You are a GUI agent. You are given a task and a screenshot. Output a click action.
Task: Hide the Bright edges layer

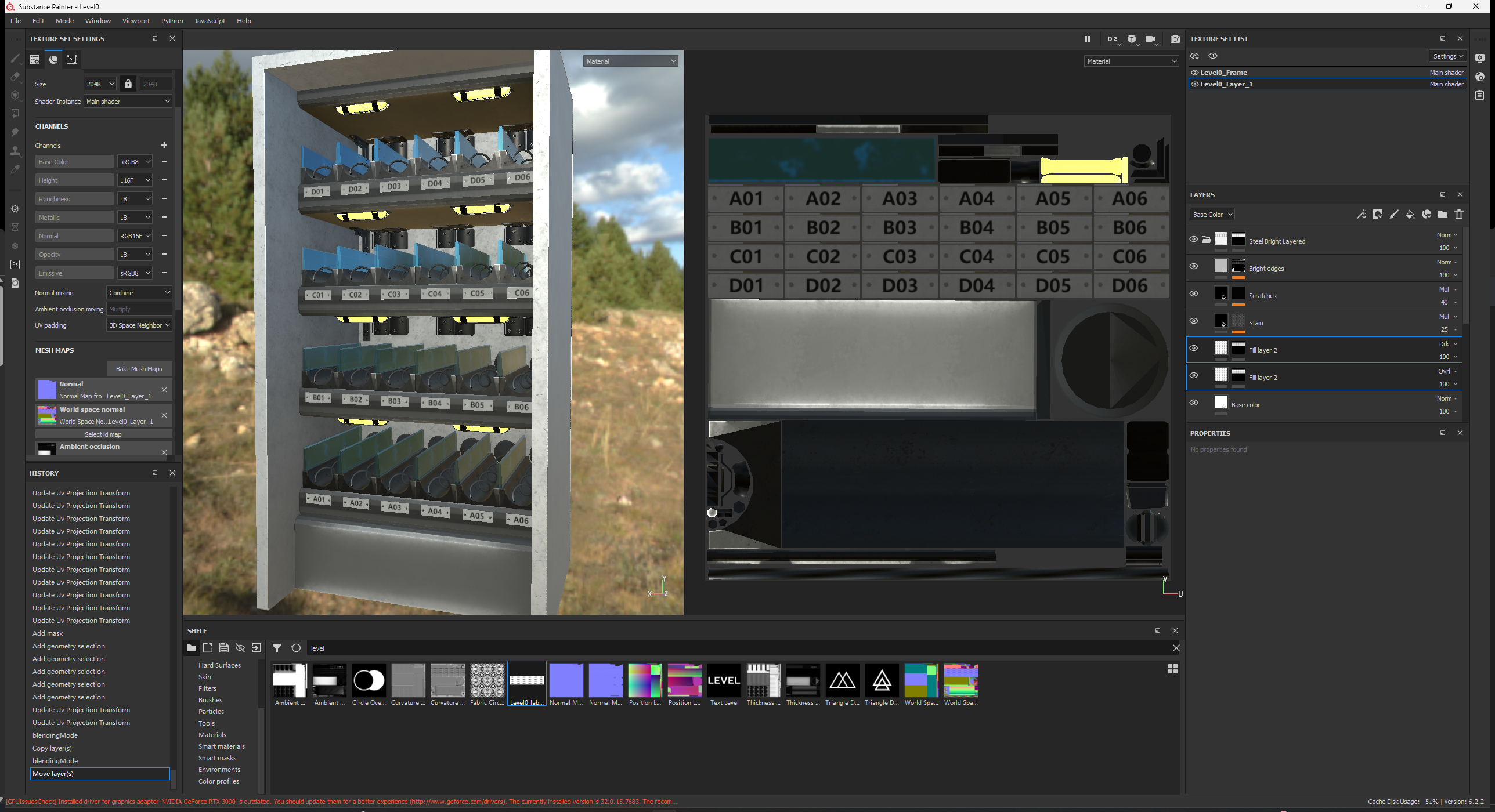[x=1194, y=266]
